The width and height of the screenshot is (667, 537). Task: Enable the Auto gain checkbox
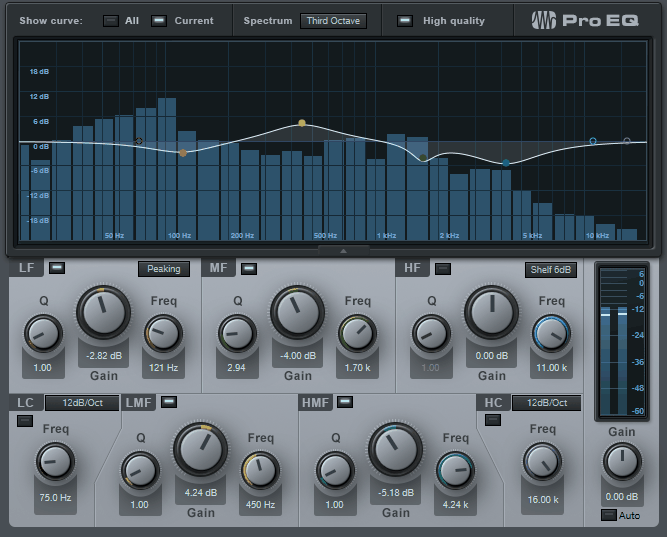point(608,515)
